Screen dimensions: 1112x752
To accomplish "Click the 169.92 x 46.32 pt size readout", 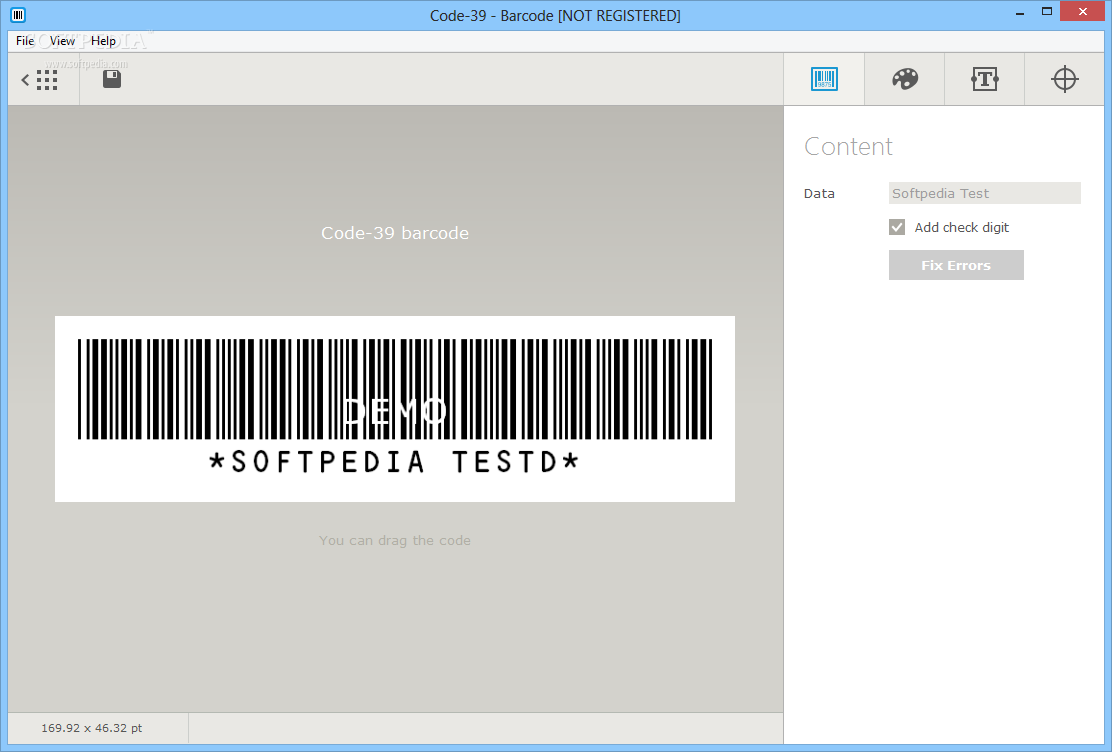I will [x=91, y=728].
